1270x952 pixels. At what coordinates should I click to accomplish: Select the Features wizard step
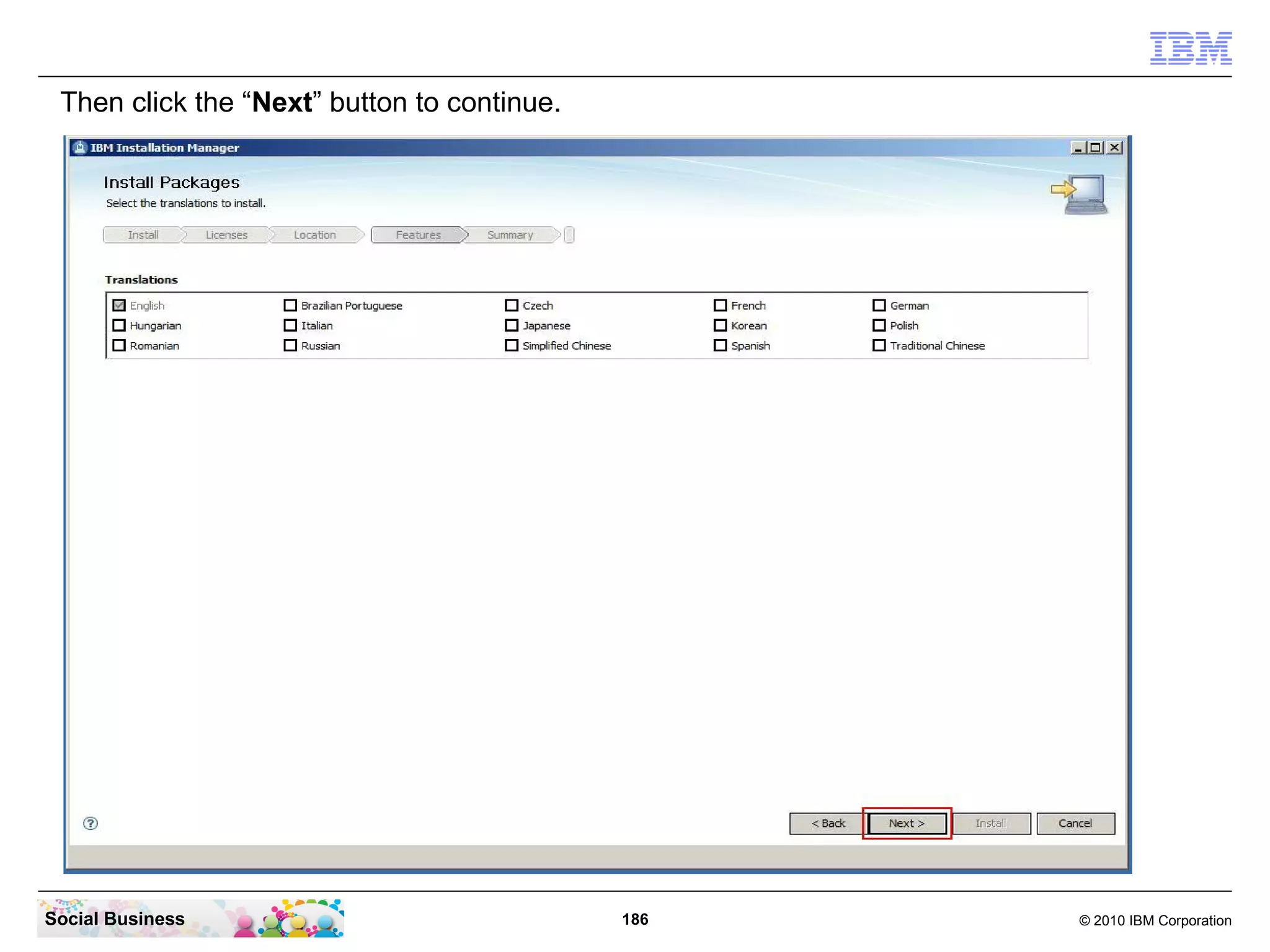(x=419, y=235)
